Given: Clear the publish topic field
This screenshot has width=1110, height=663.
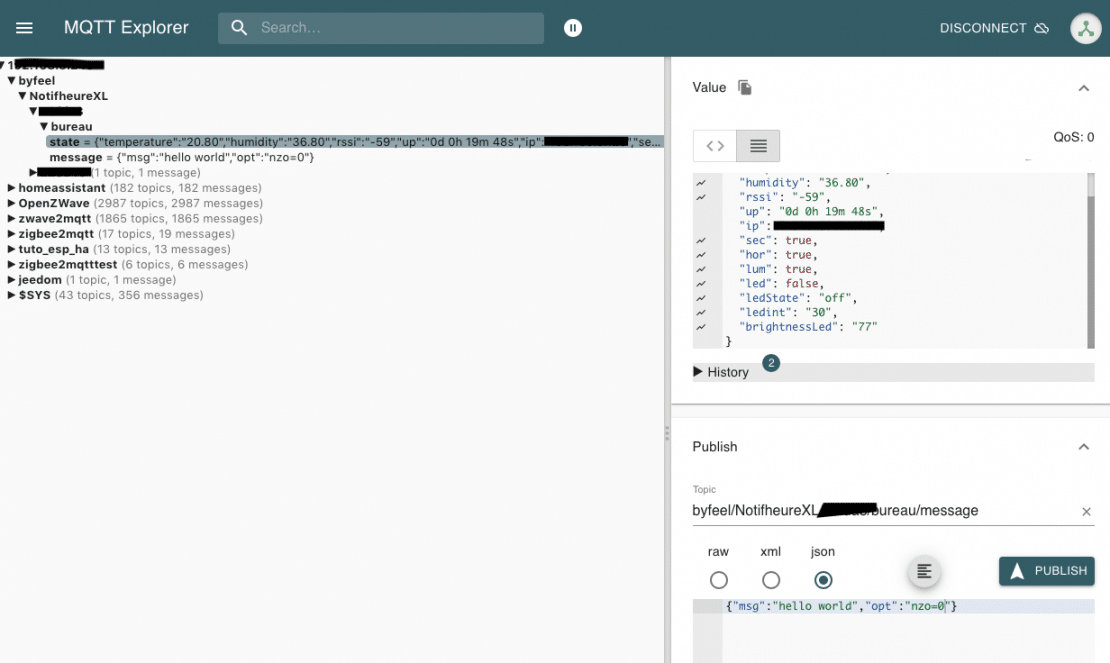Looking at the screenshot, I should pyautogui.click(x=1086, y=512).
